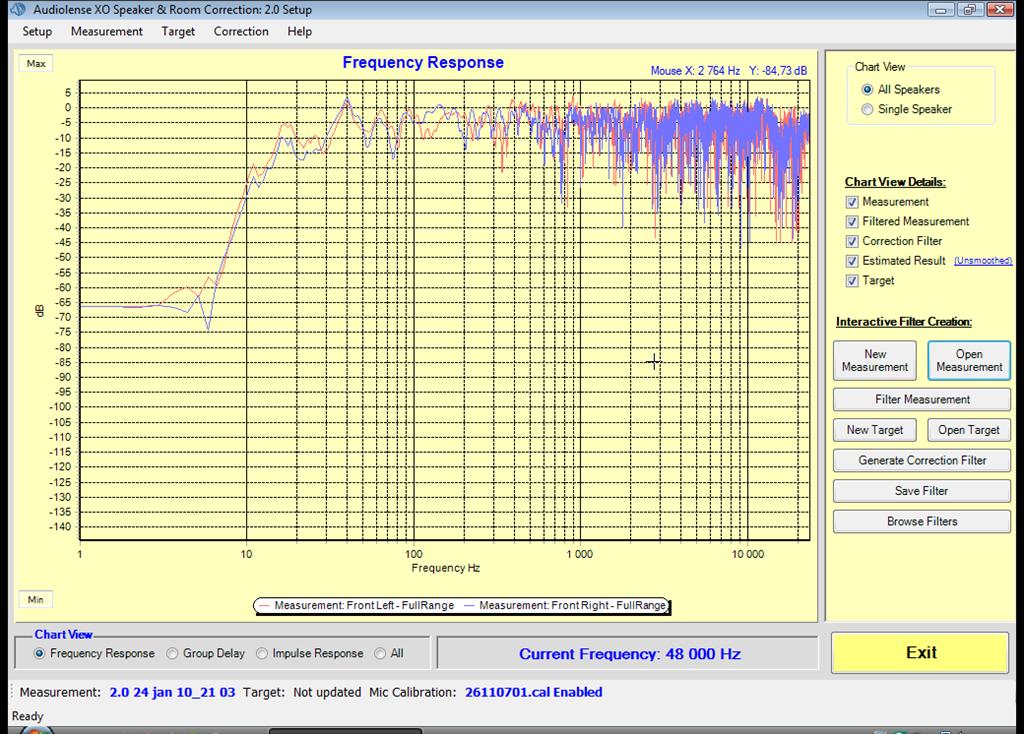The height and width of the screenshot is (734, 1024).
Task: Select the All radio button in bottom Chart View
Action: pos(380,653)
